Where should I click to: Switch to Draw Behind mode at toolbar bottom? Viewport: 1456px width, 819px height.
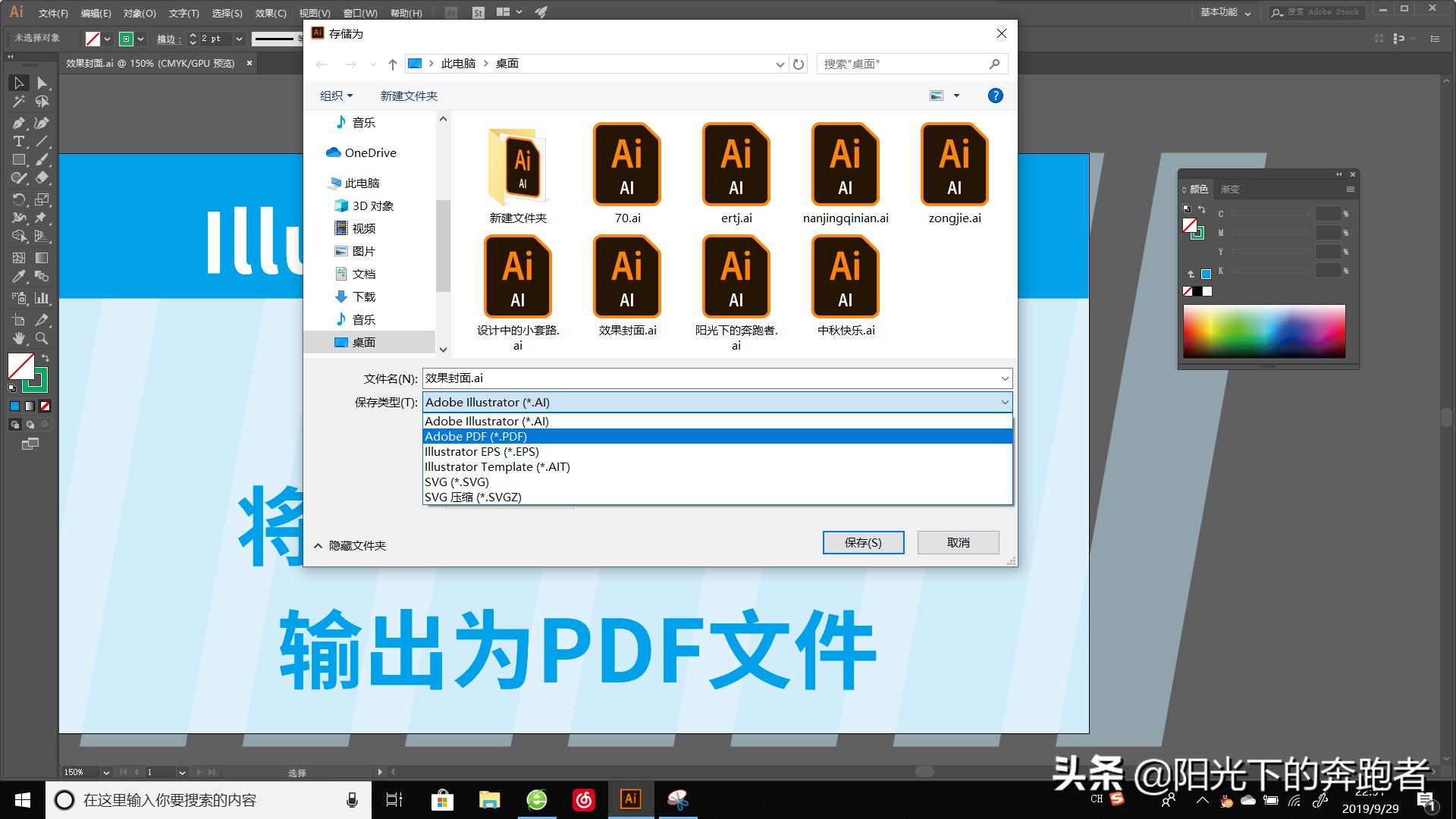pos(30,425)
